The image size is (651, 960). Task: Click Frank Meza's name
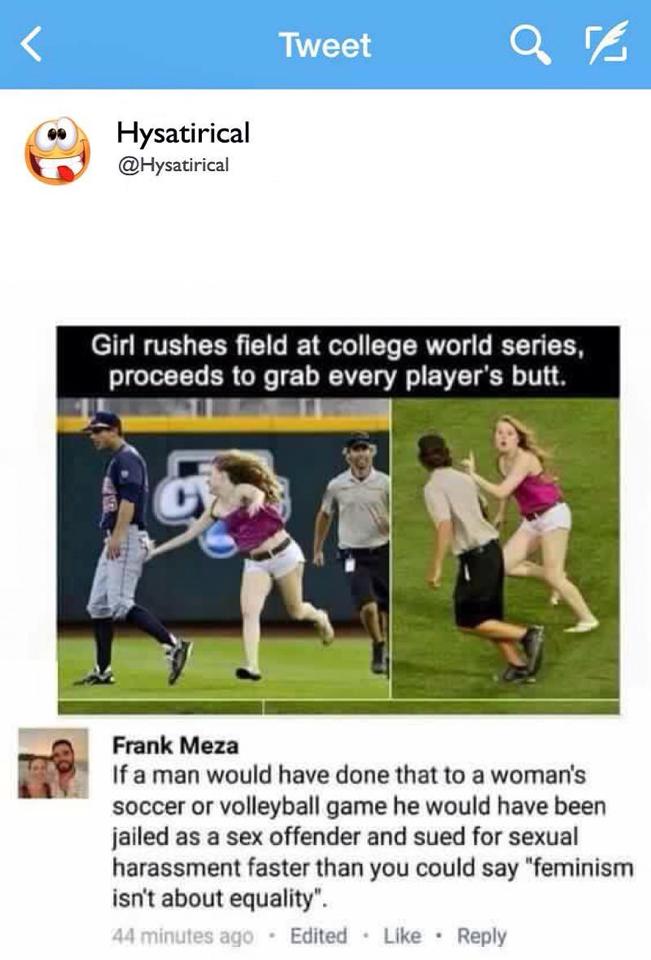175,745
